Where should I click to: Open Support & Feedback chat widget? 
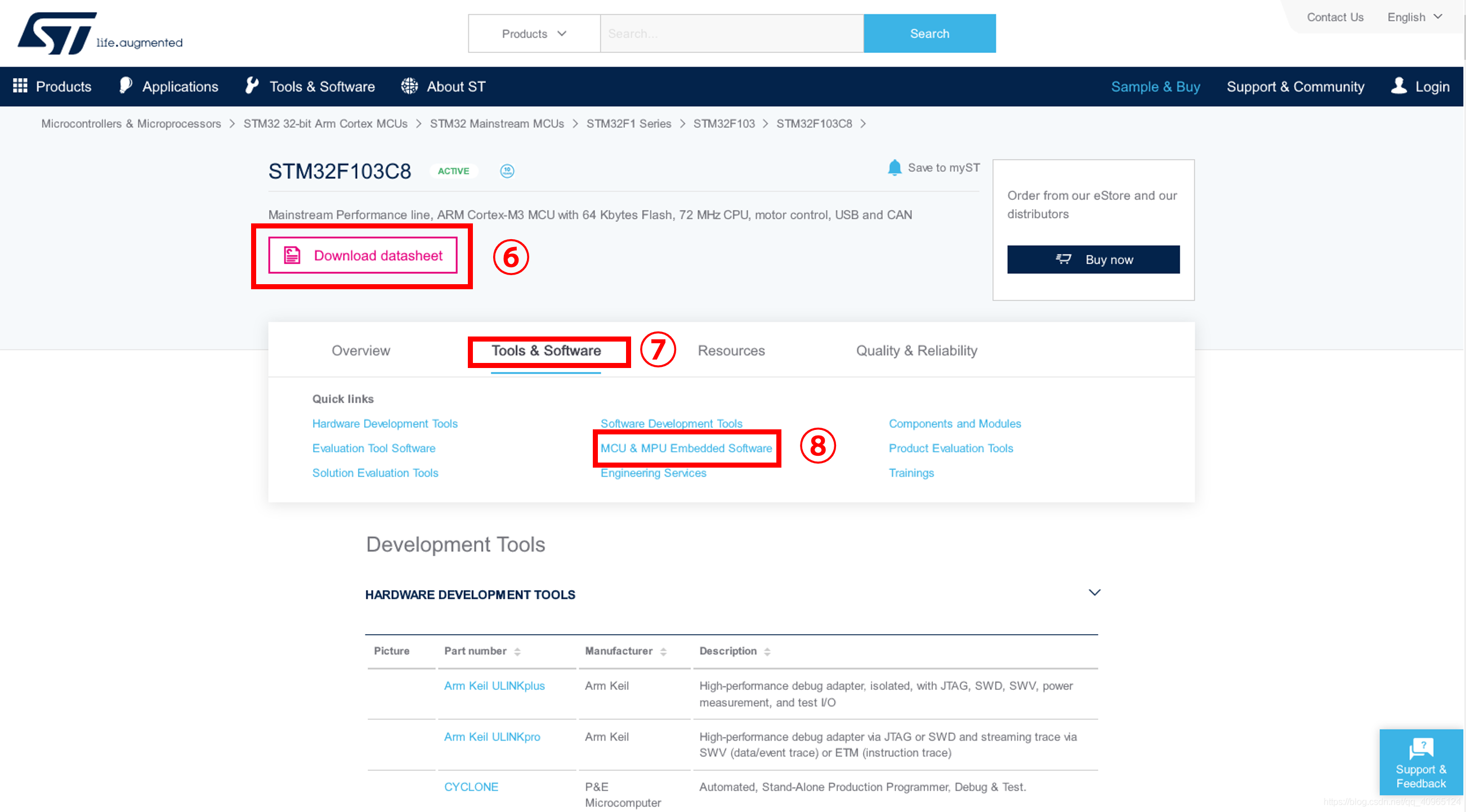coord(1420,762)
